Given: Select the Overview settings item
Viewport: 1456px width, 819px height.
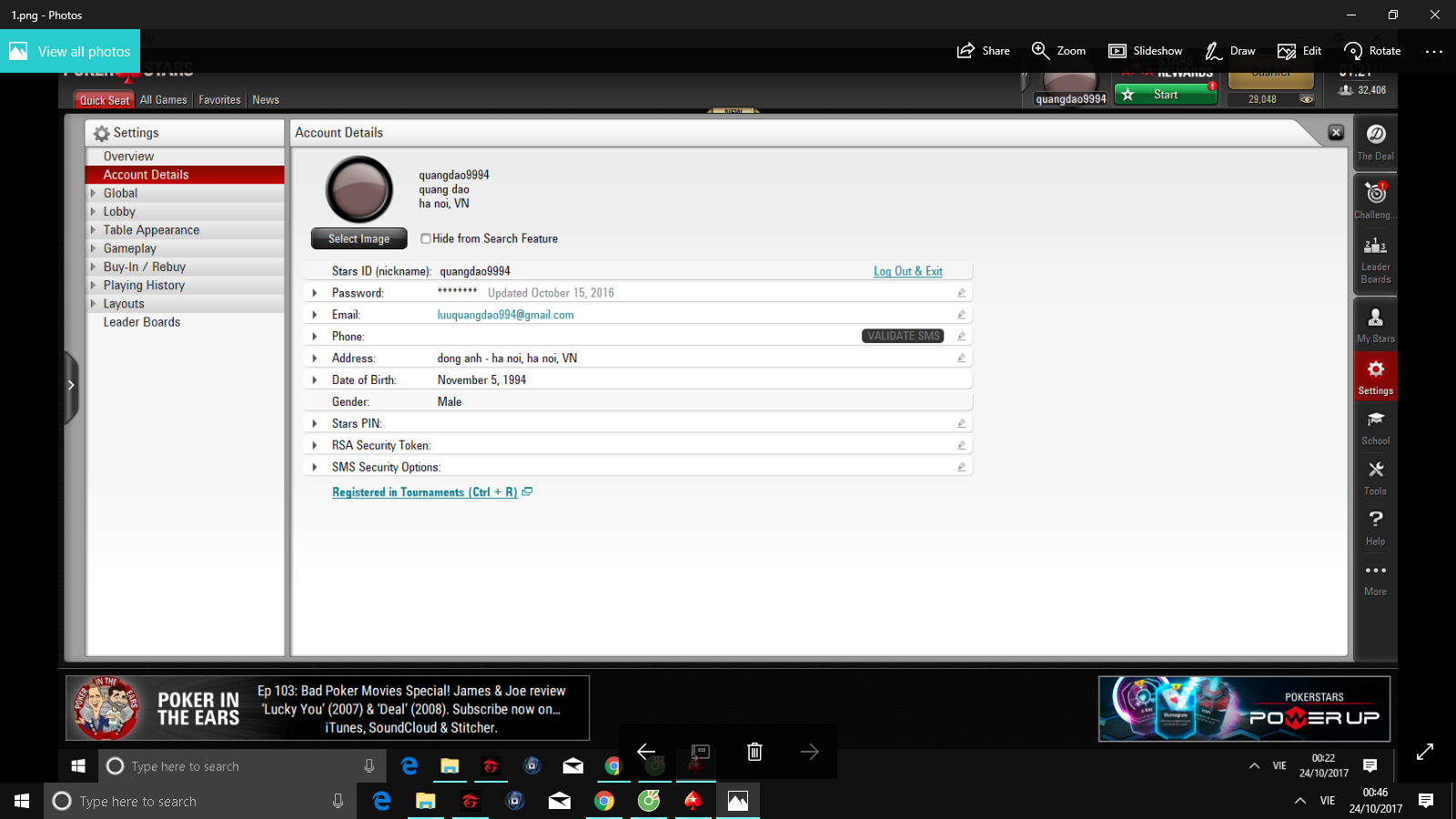Looking at the screenshot, I should tap(185, 157).
